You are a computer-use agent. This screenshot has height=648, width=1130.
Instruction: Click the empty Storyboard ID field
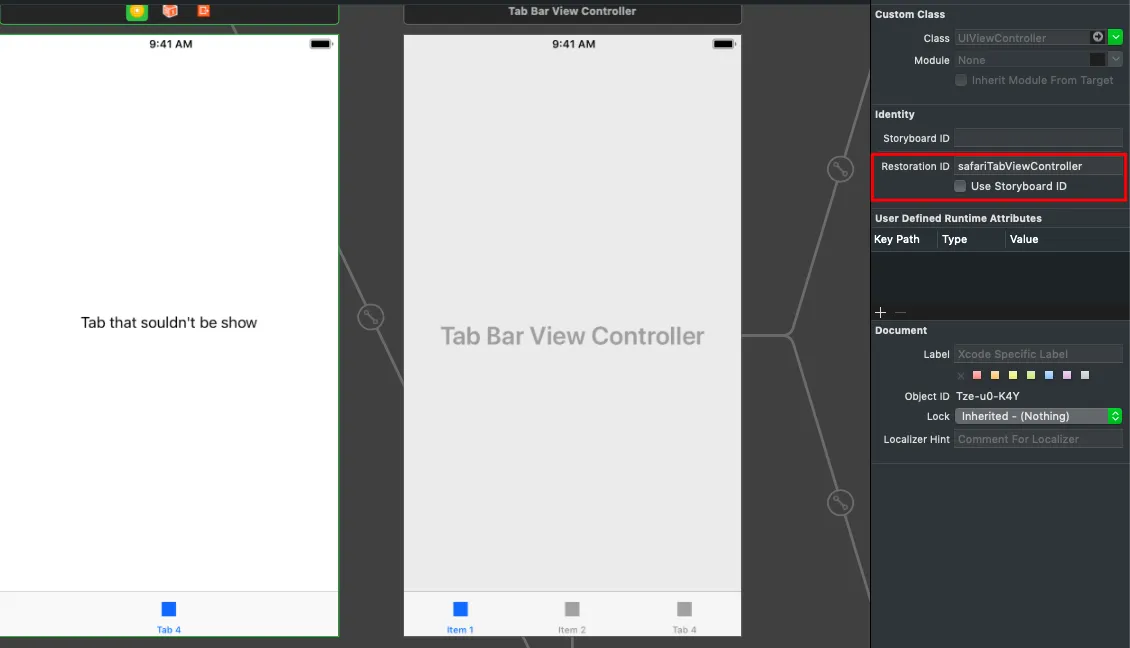pos(1038,138)
